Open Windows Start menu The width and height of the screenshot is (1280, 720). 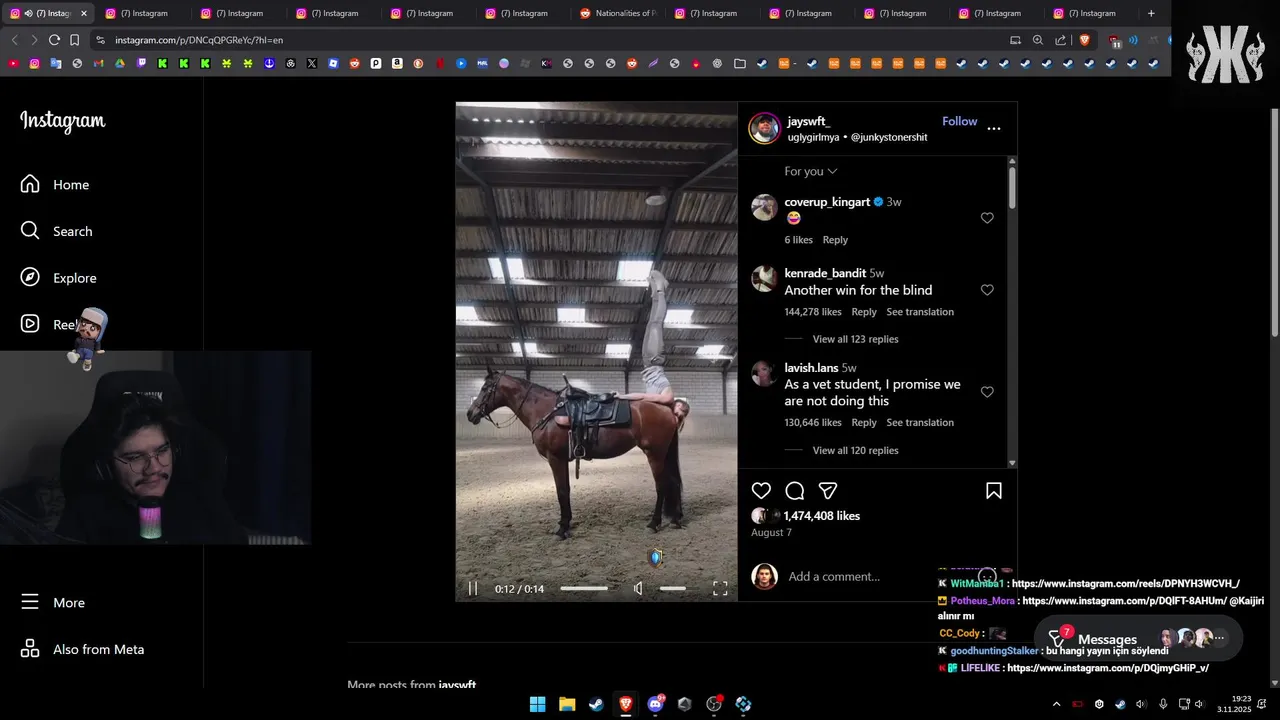(x=537, y=704)
